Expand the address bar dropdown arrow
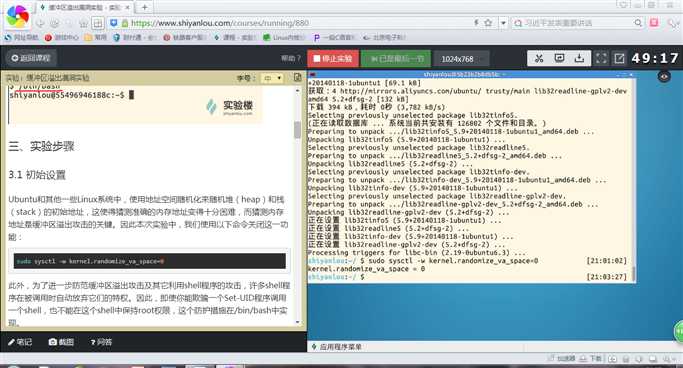The image size is (683, 368). (x=503, y=23)
